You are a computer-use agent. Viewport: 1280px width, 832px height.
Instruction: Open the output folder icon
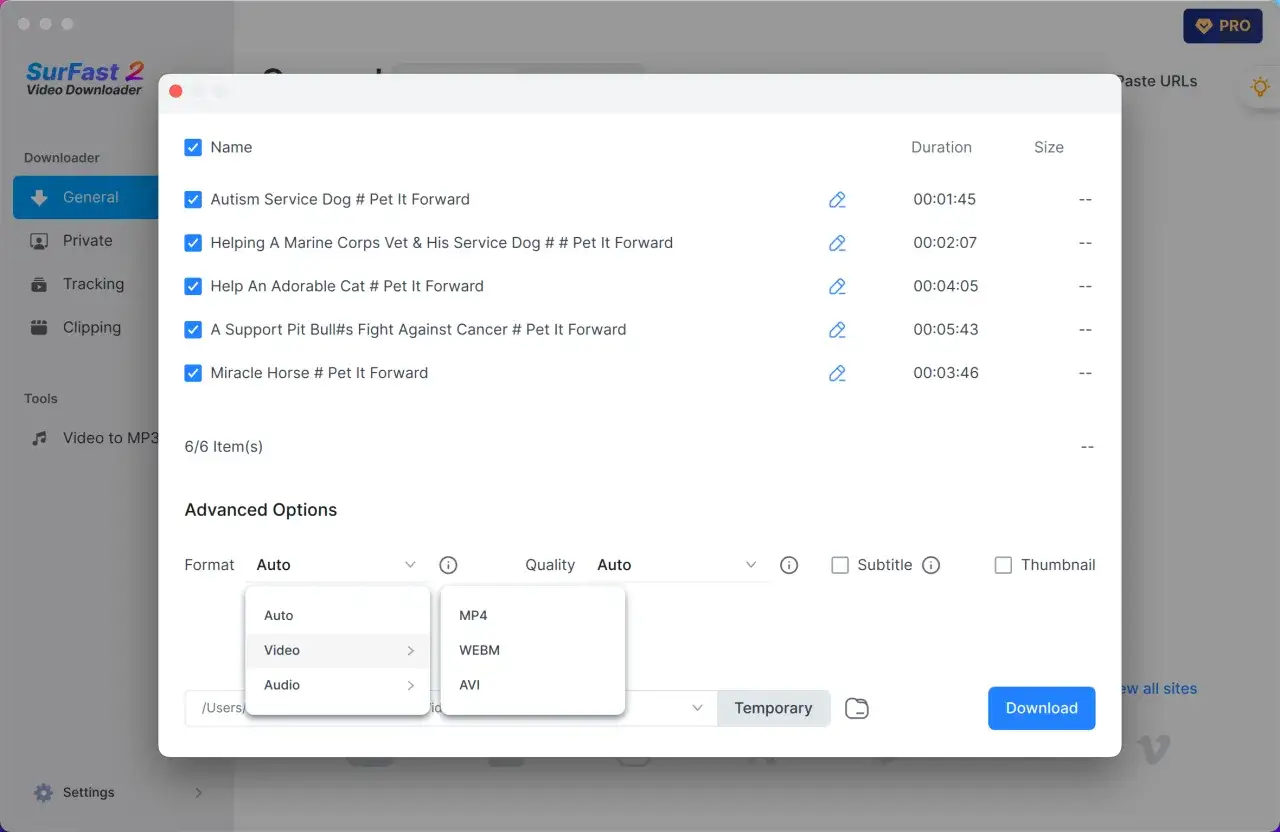pos(856,709)
